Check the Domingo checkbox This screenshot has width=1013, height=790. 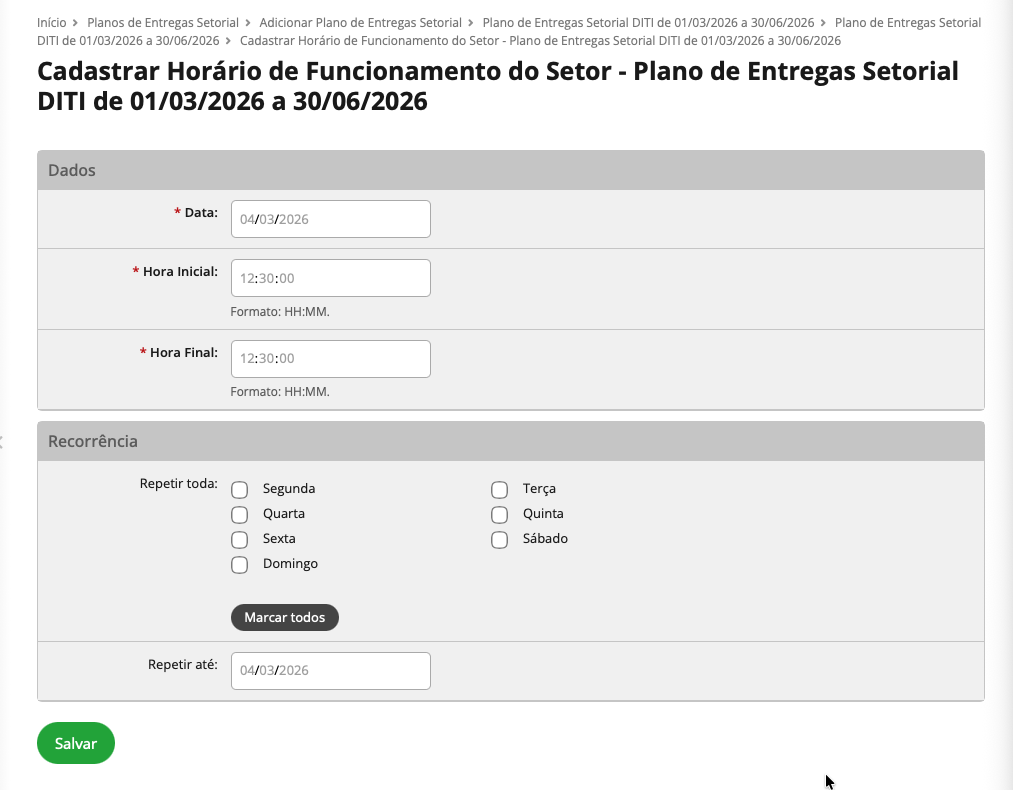pyautogui.click(x=240, y=565)
